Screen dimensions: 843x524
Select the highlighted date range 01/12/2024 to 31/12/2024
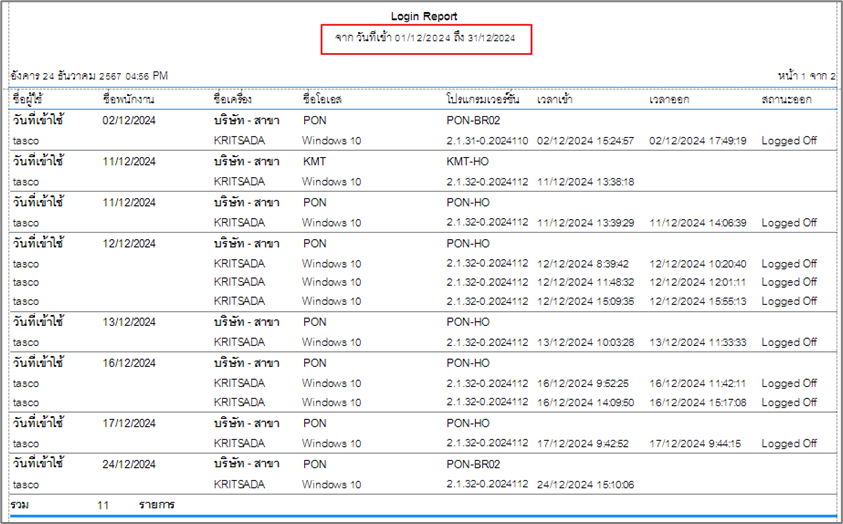[x=425, y=39]
